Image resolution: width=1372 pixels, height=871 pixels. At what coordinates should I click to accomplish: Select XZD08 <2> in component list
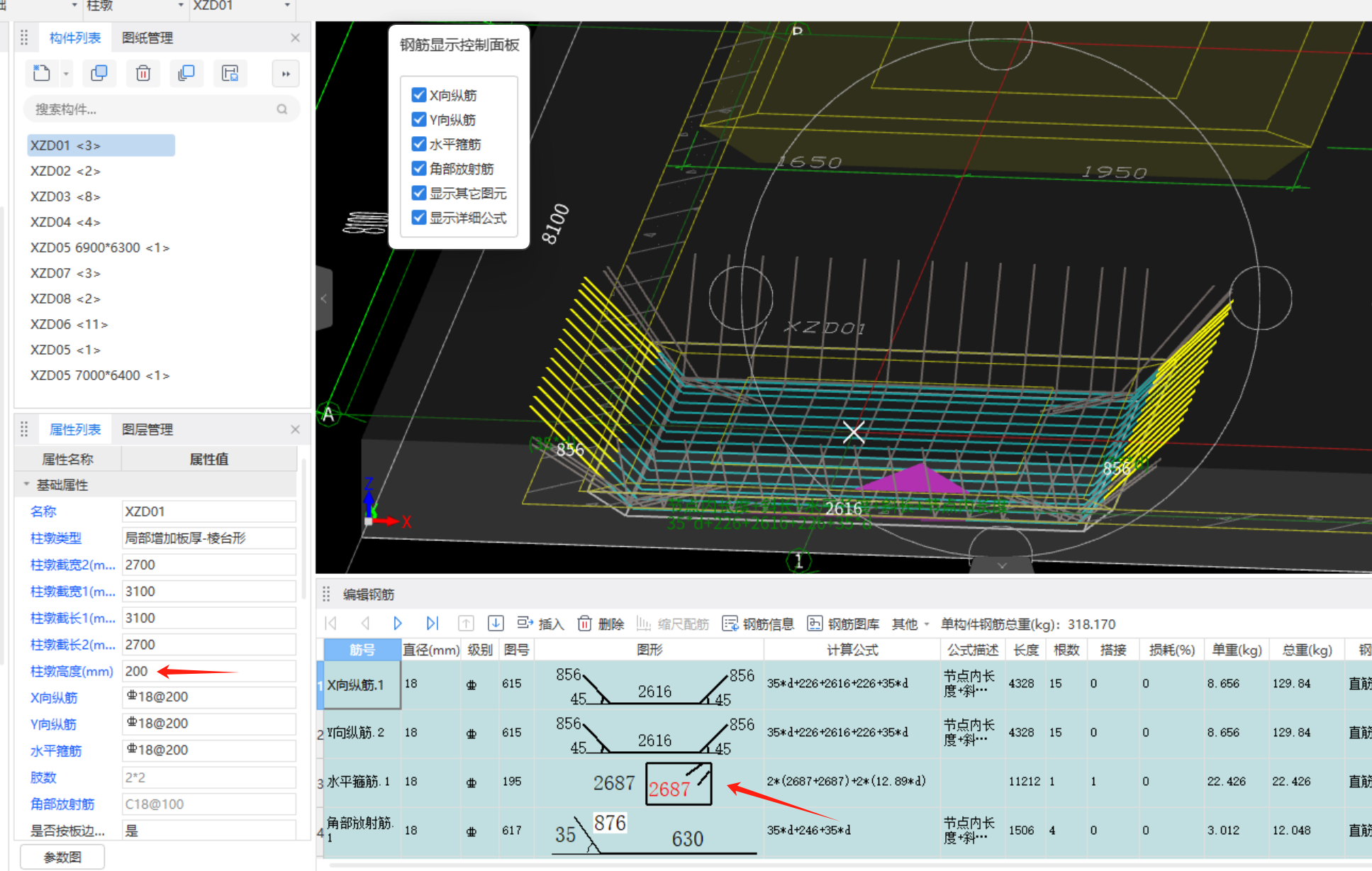(65, 299)
